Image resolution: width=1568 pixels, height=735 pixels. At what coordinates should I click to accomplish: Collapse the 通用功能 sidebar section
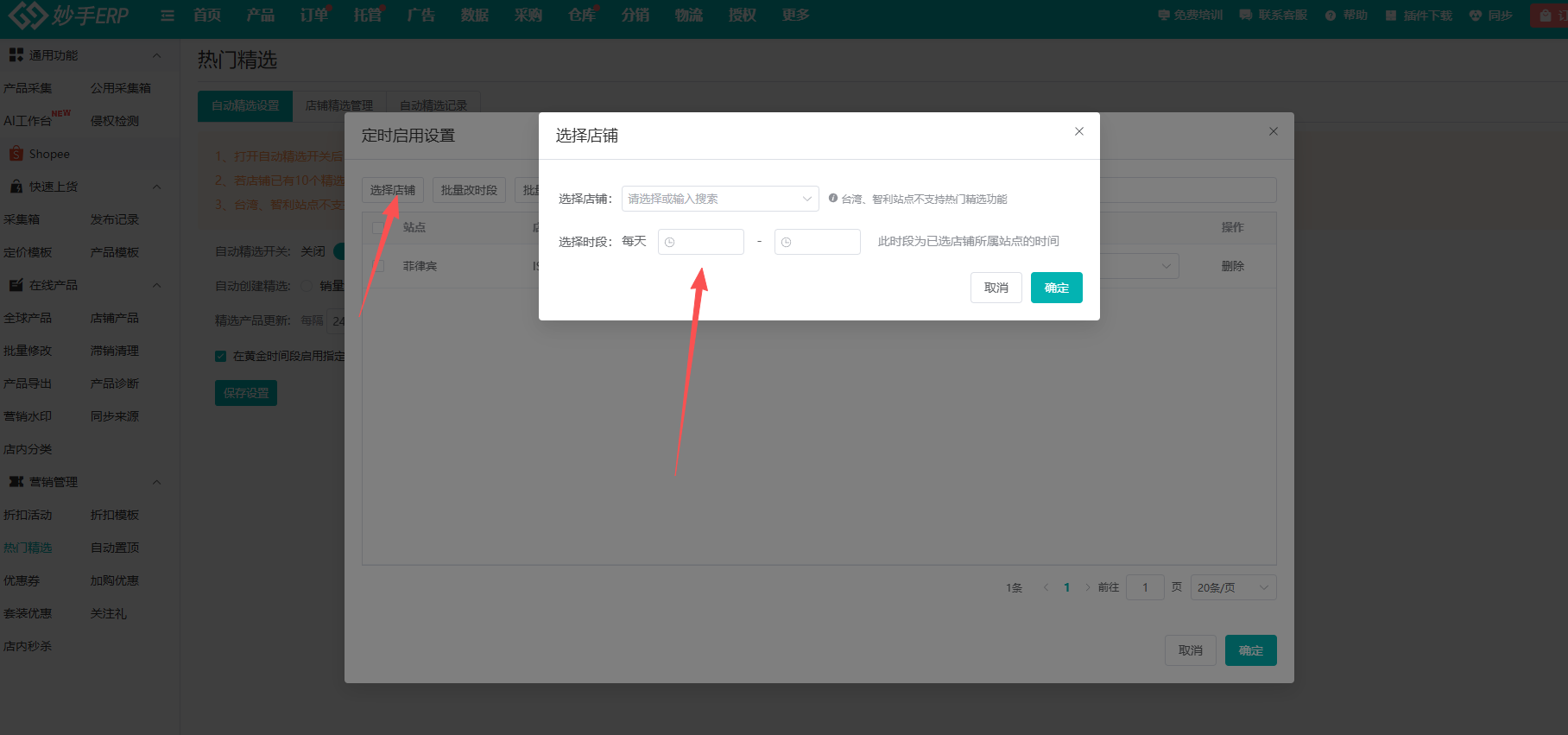pyautogui.click(x=156, y=55)
